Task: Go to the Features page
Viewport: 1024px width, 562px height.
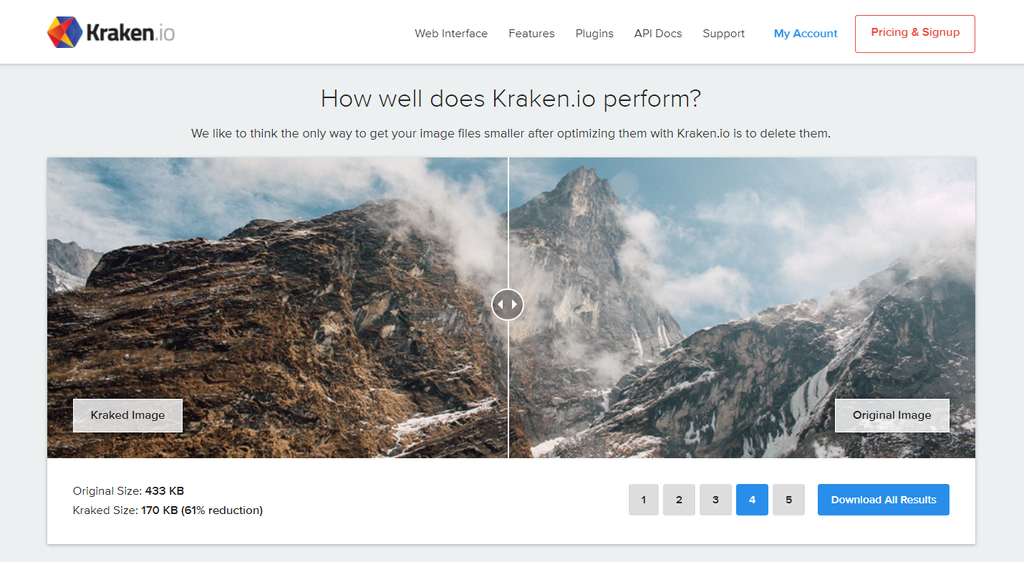Action: (531, 33)
